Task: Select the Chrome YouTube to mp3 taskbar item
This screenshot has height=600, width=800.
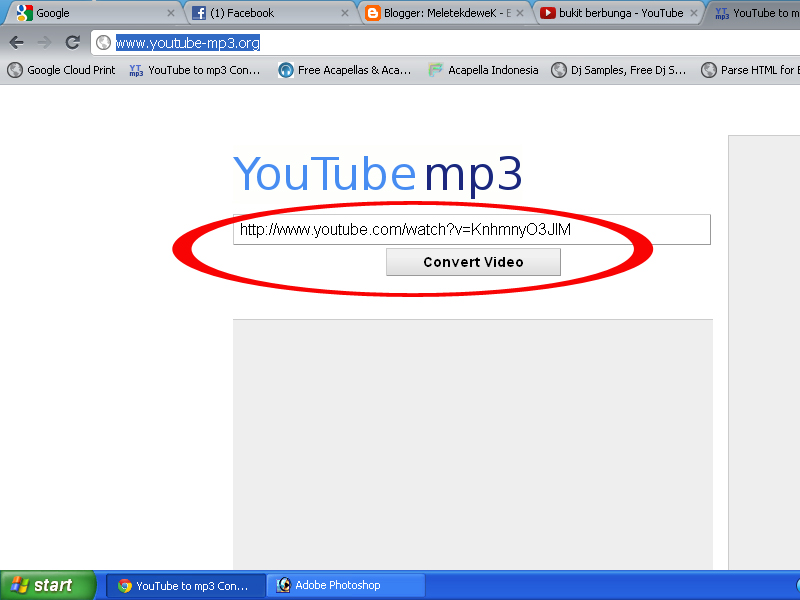Action: [x=186, y=586]
